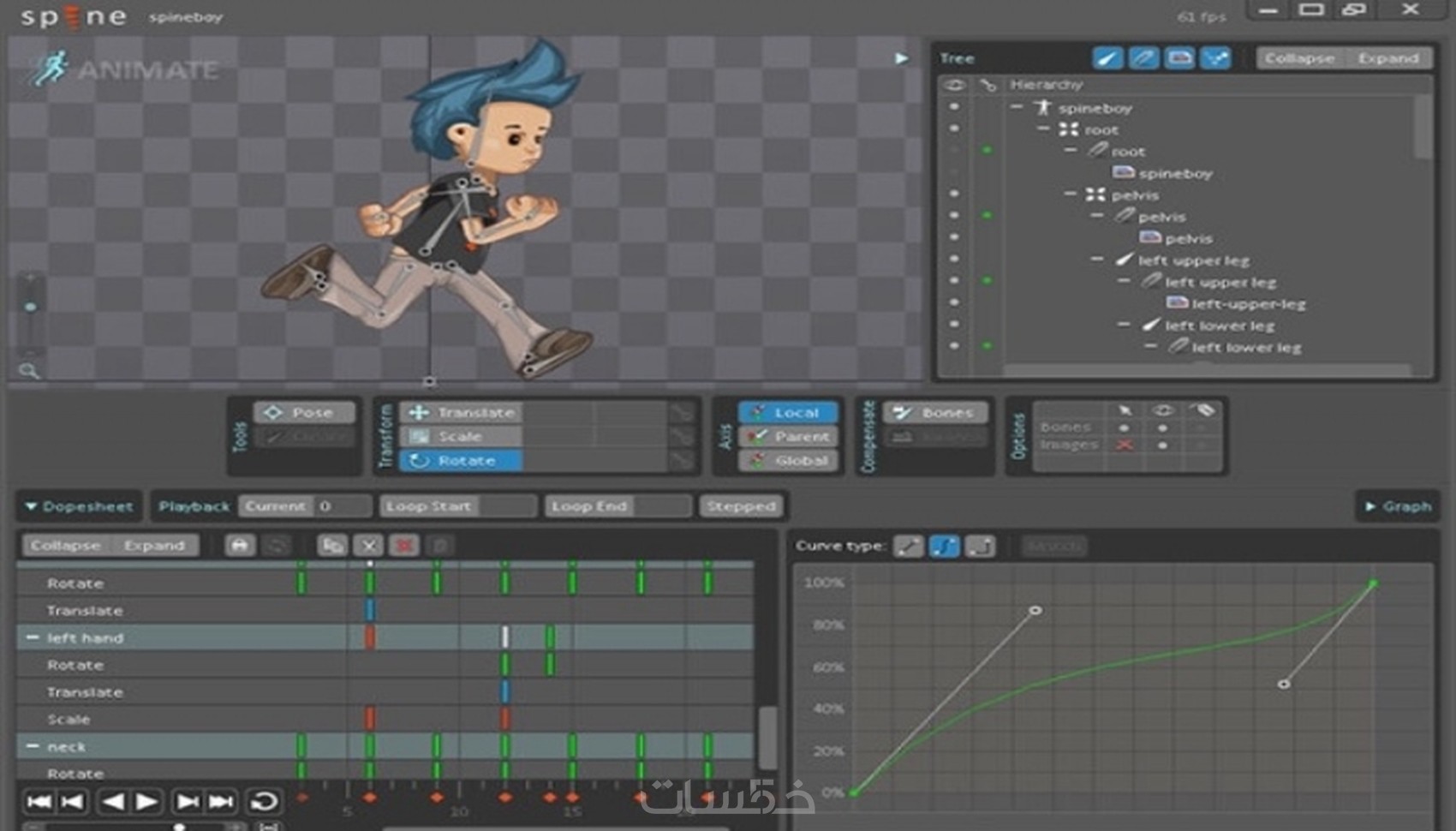Toggle Images visibility dot under the Options eye column

tap(1162, 445)
